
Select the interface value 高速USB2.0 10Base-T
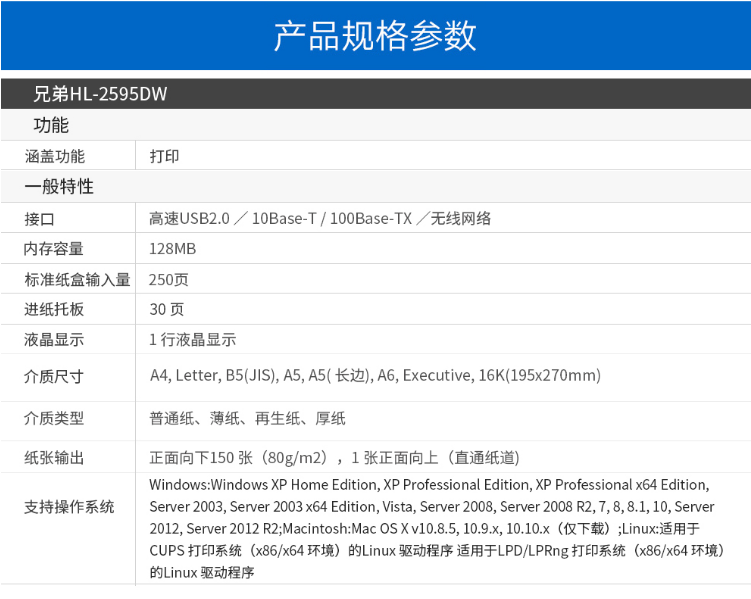(320, 218)
